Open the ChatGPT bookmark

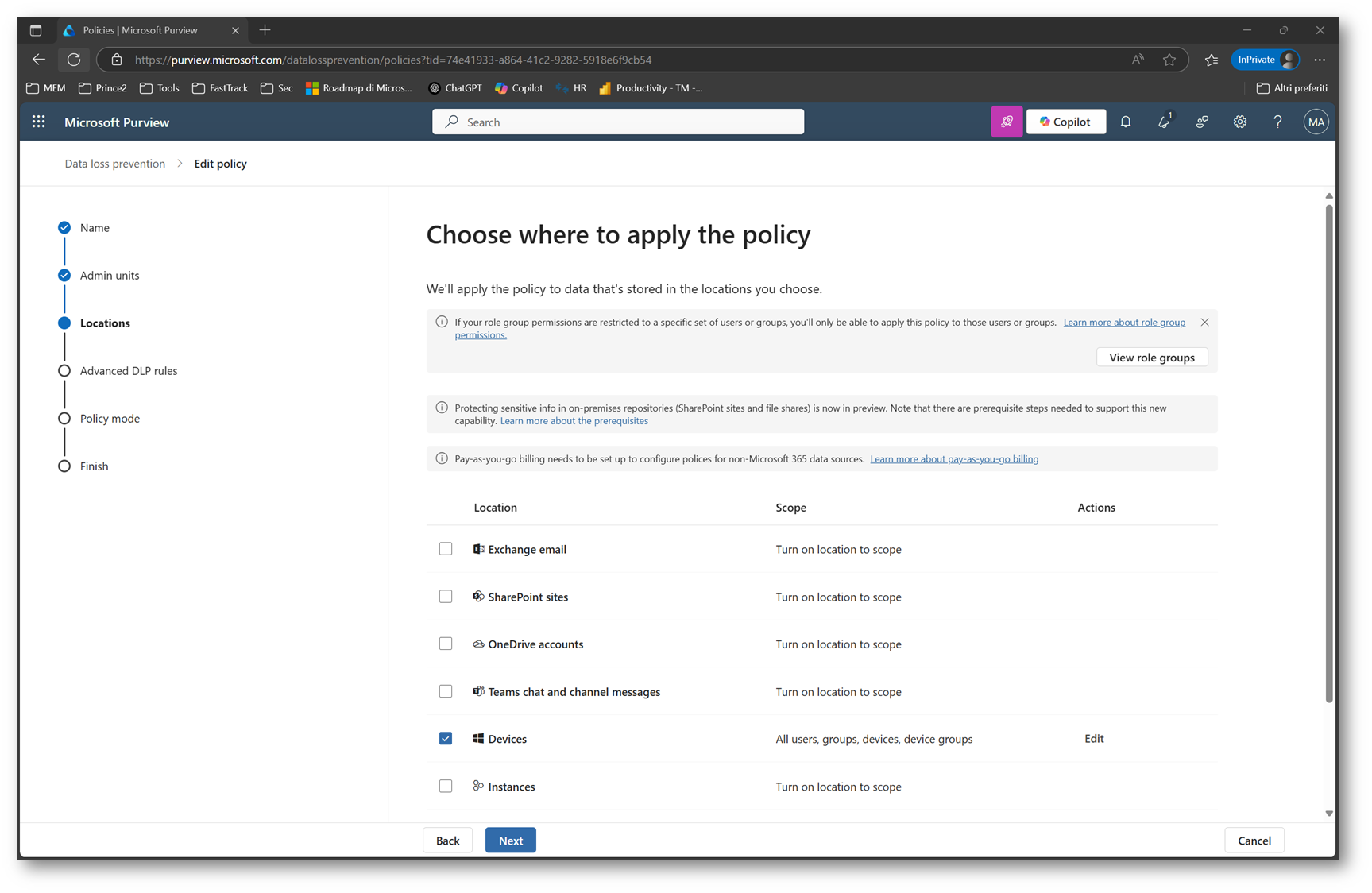click(x=455, y=88)
